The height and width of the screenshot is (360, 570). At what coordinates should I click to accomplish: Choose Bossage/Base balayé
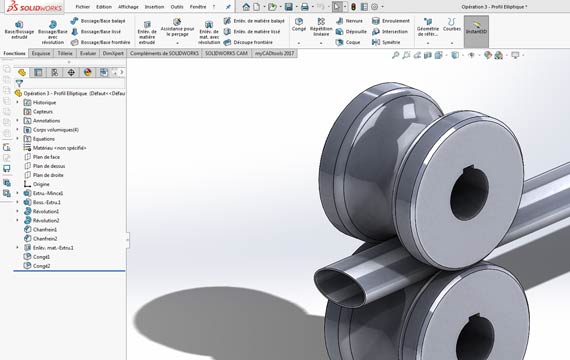pyautogui.click(x=98, y=21)
